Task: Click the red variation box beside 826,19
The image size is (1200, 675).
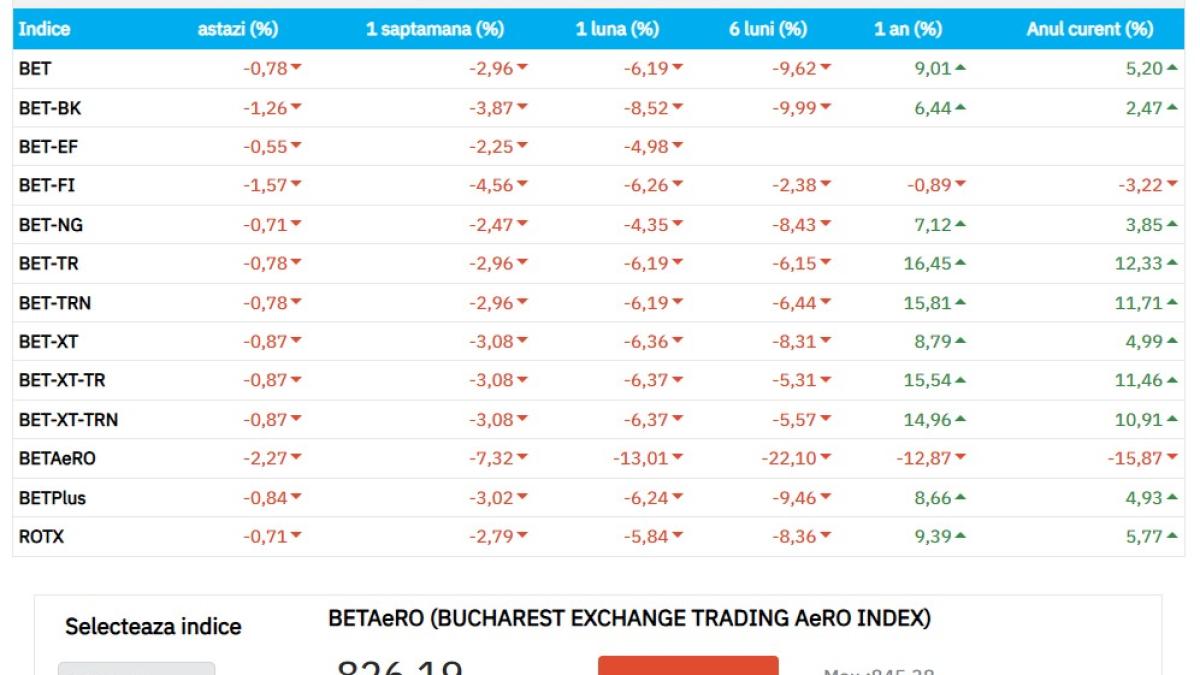Action: [x=688, y=666]
